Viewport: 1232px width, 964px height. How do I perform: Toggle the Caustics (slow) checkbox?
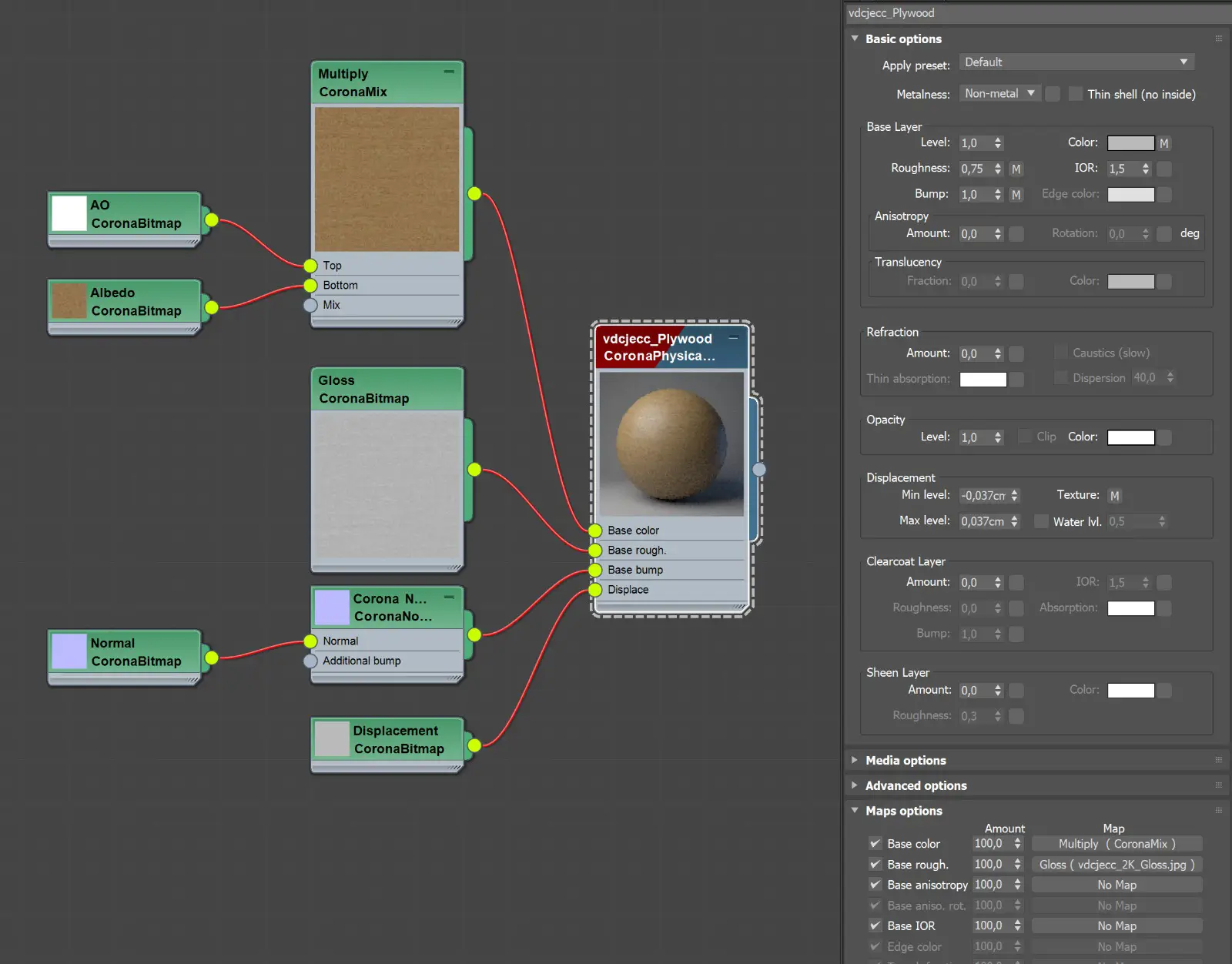point(1060,352)
